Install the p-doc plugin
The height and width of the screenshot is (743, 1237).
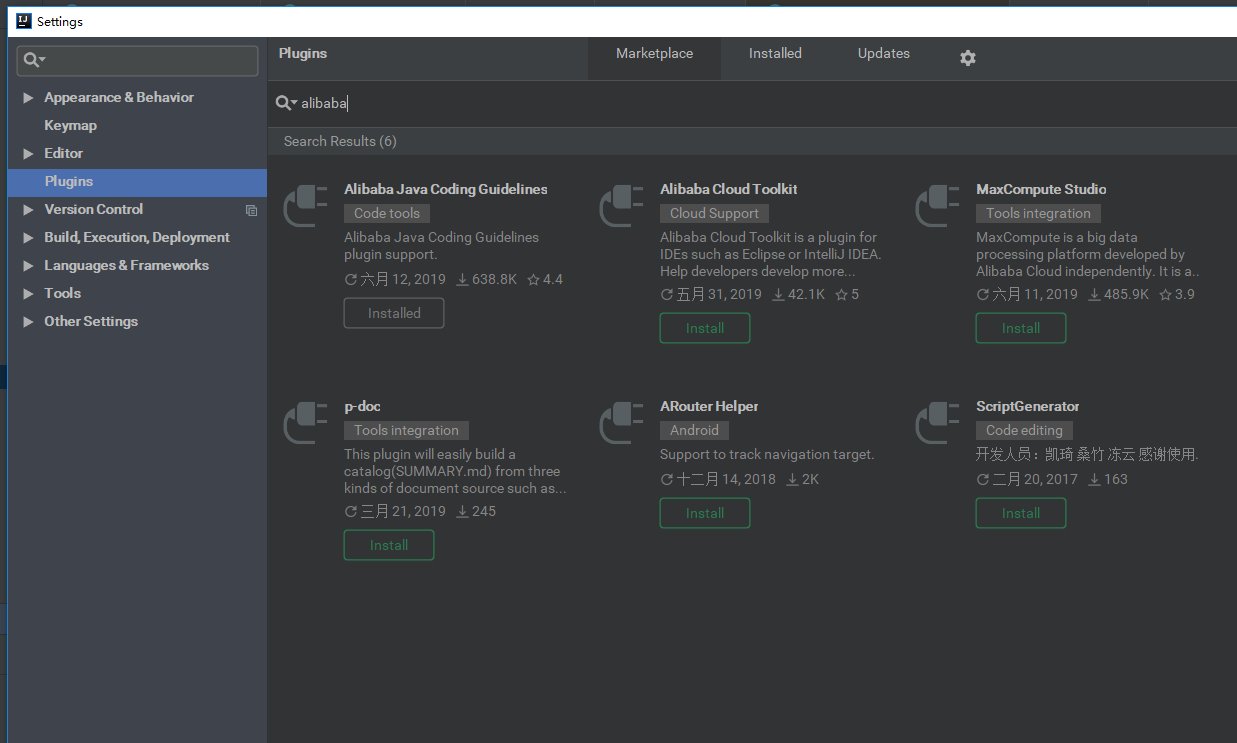pos(389,545)
